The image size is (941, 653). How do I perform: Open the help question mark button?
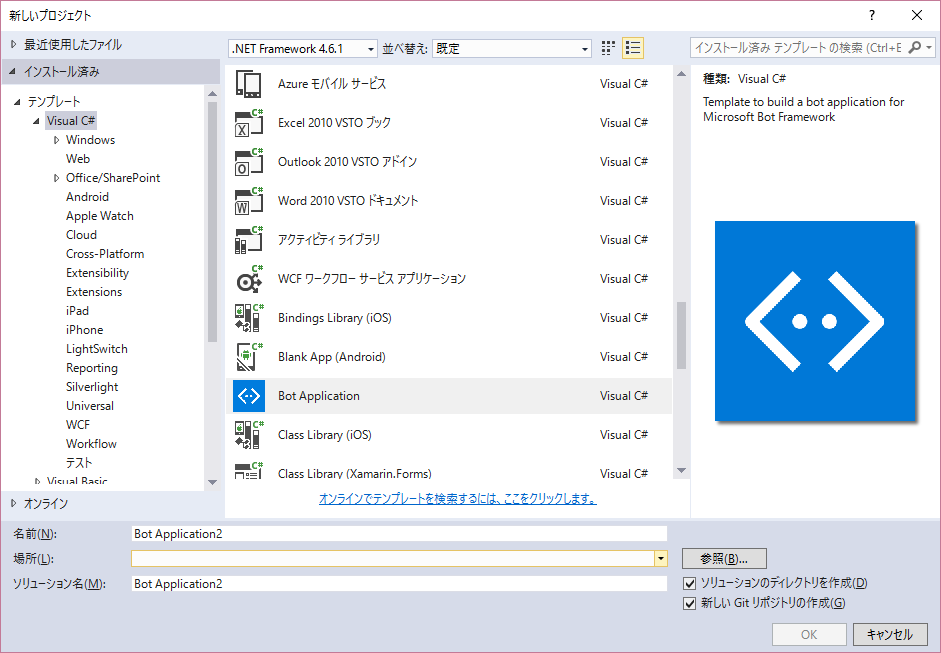coord(872,16)
